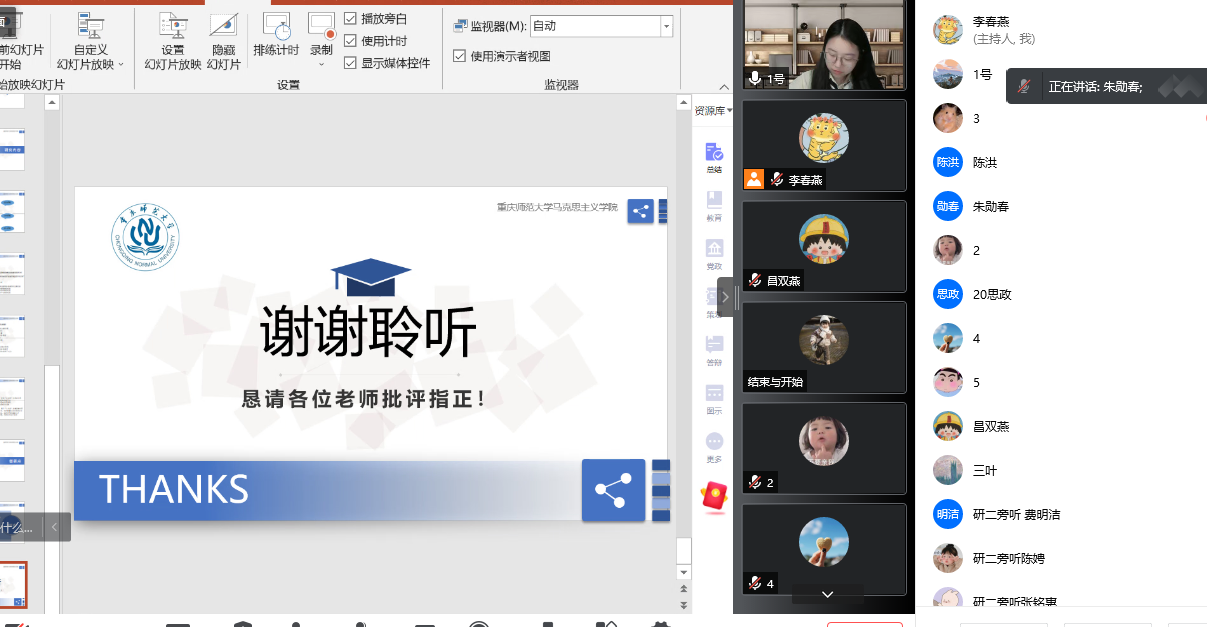Disable 使用演示者视图 presenter view checkbox
Viewport: 1207px width, 627px height.
click(460, 56)
